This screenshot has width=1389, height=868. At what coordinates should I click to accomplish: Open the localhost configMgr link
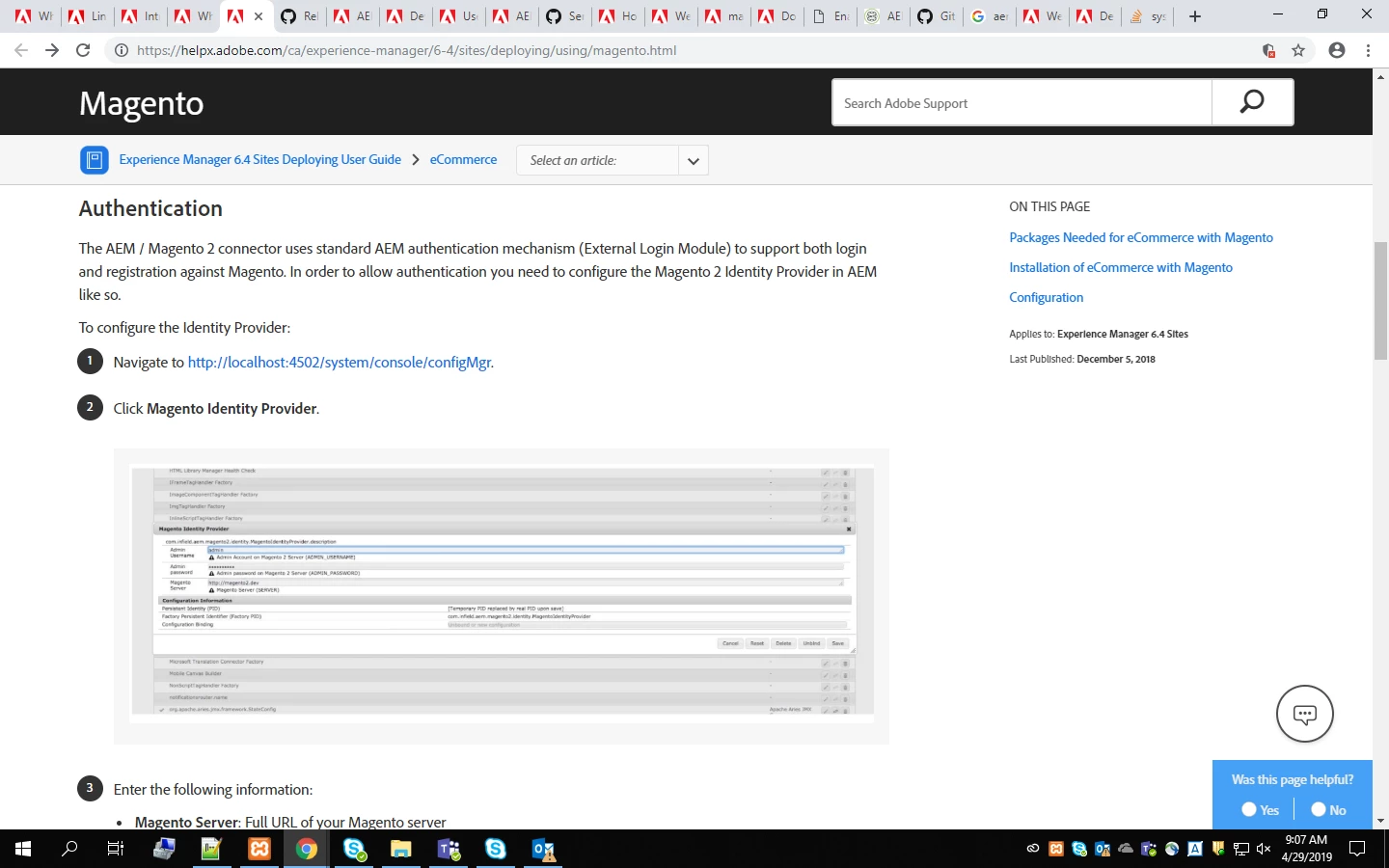coord(339,363)
